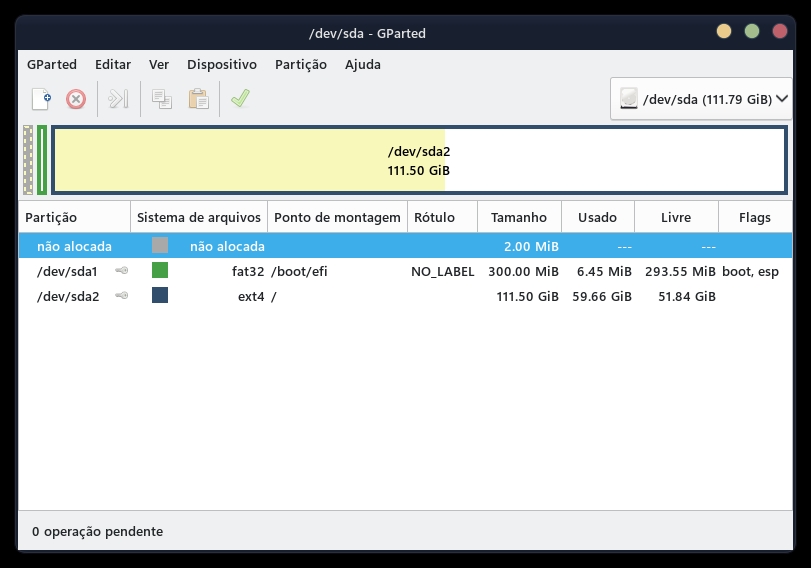The width and height of the screenshot is (811, 568).
Task: Click the 2.00 MiB size value
Action: coord(531,246)
